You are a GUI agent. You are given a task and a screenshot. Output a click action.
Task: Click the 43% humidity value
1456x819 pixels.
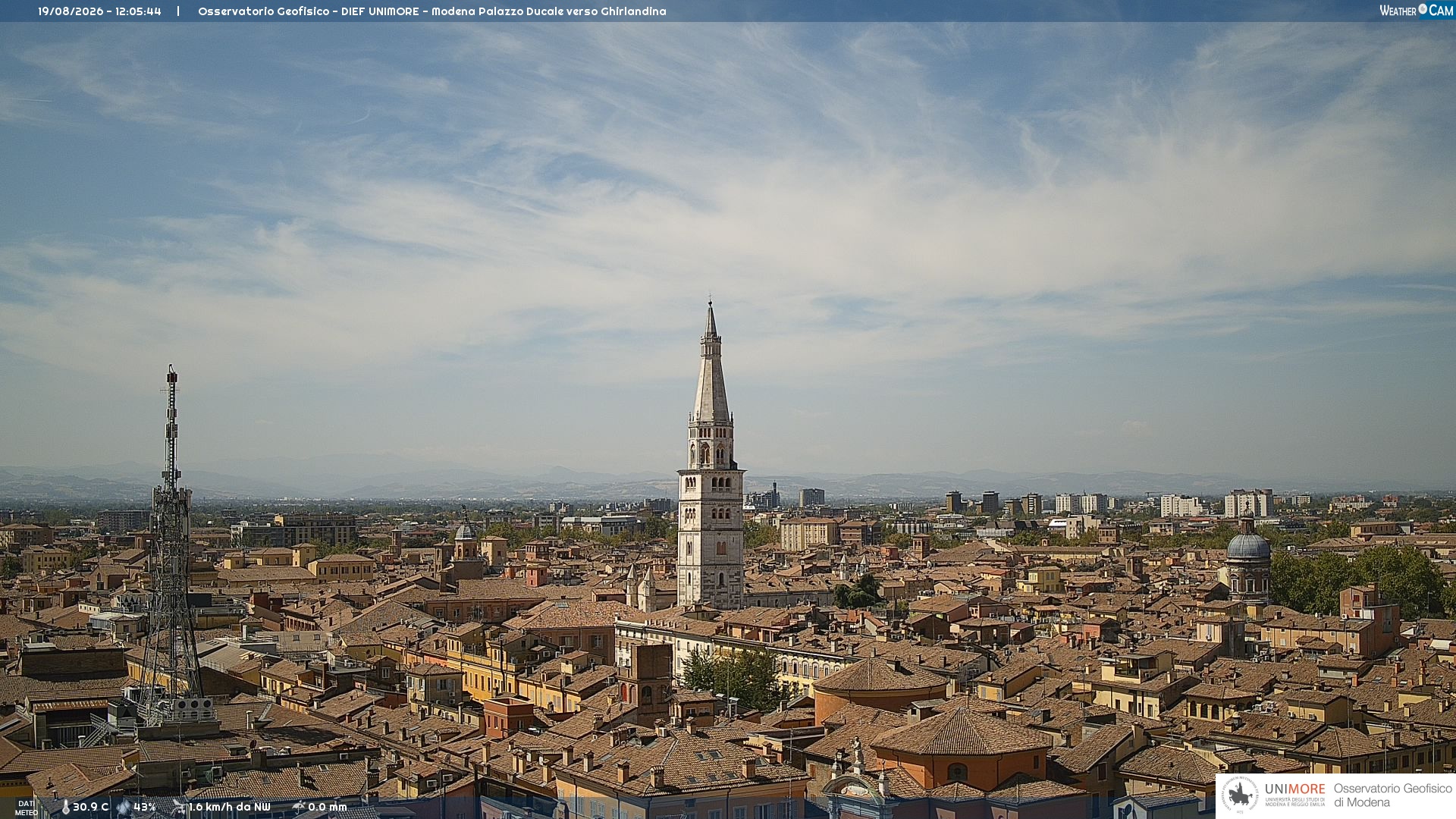tap(145, 808)
